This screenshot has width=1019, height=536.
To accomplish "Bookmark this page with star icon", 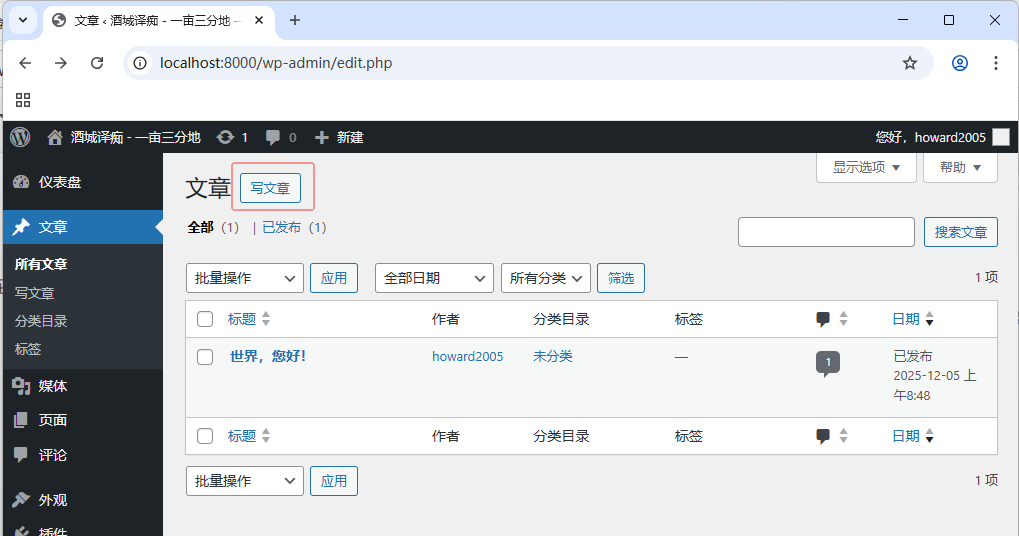I will click(x=910, y=63).
